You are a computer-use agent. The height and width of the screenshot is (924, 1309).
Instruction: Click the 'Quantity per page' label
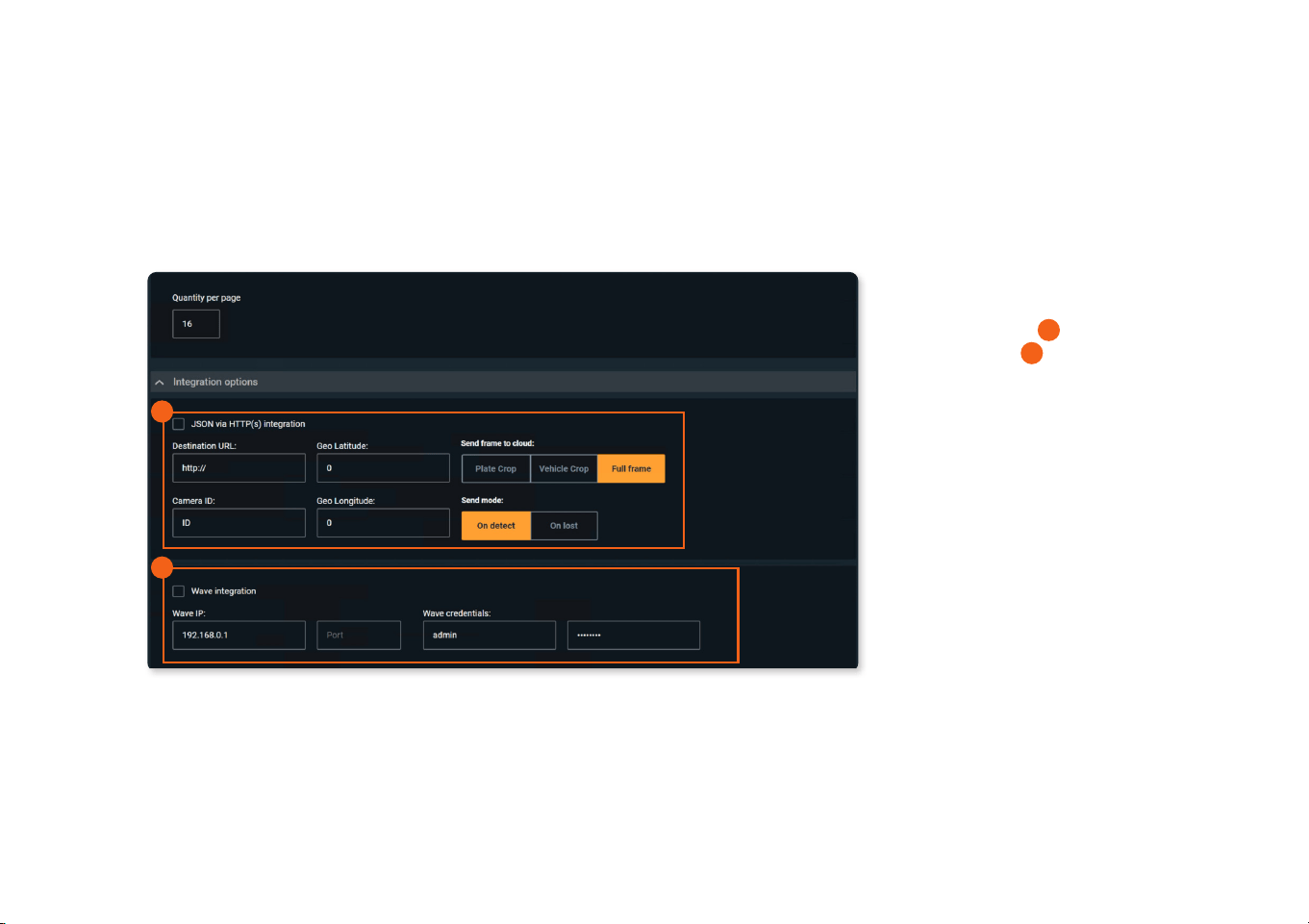pos(207,298)
